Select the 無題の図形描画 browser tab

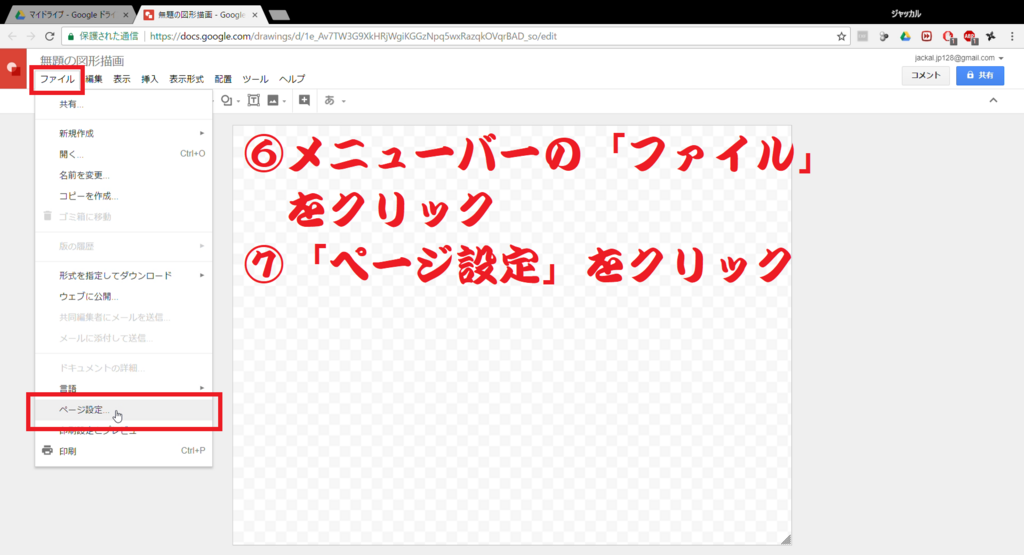[200, 15]
